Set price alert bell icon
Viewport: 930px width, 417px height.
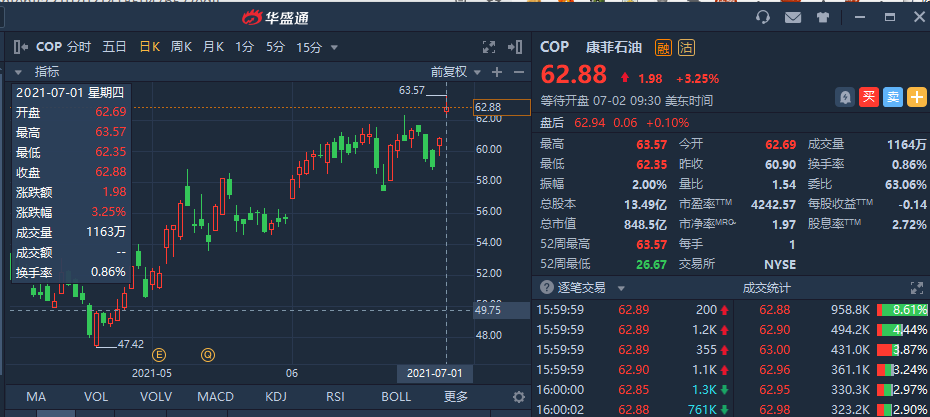coord(845,97)
